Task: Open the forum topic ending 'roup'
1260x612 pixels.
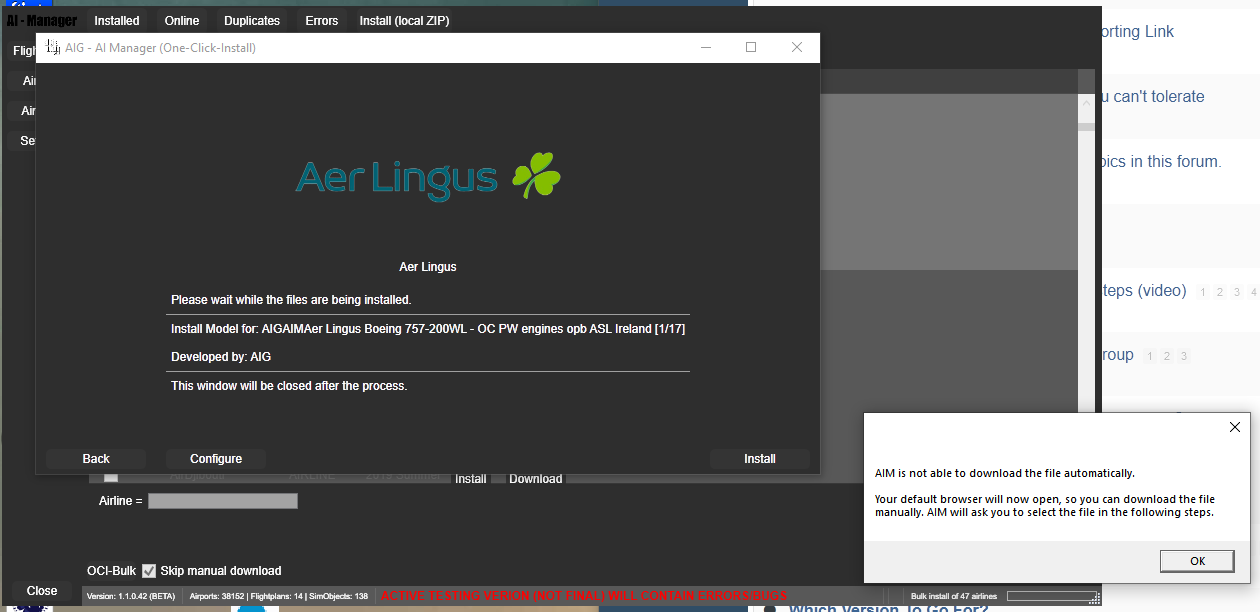Action: tap(1117, 355)
